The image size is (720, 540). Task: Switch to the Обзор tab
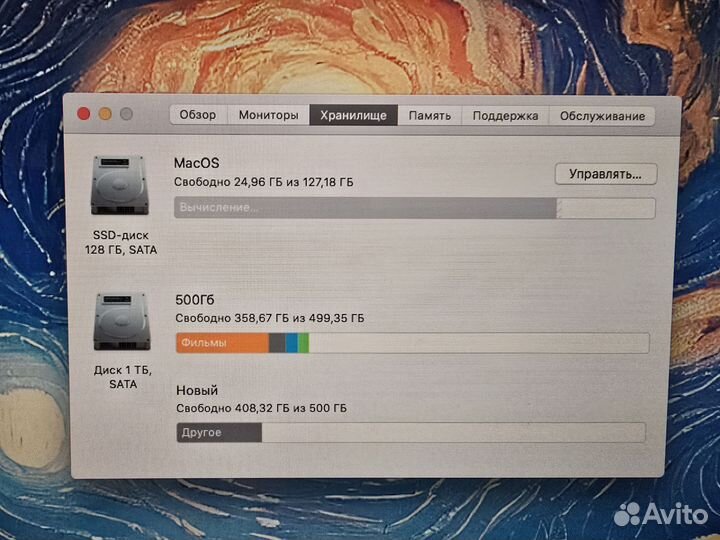[x=198, y=115]
